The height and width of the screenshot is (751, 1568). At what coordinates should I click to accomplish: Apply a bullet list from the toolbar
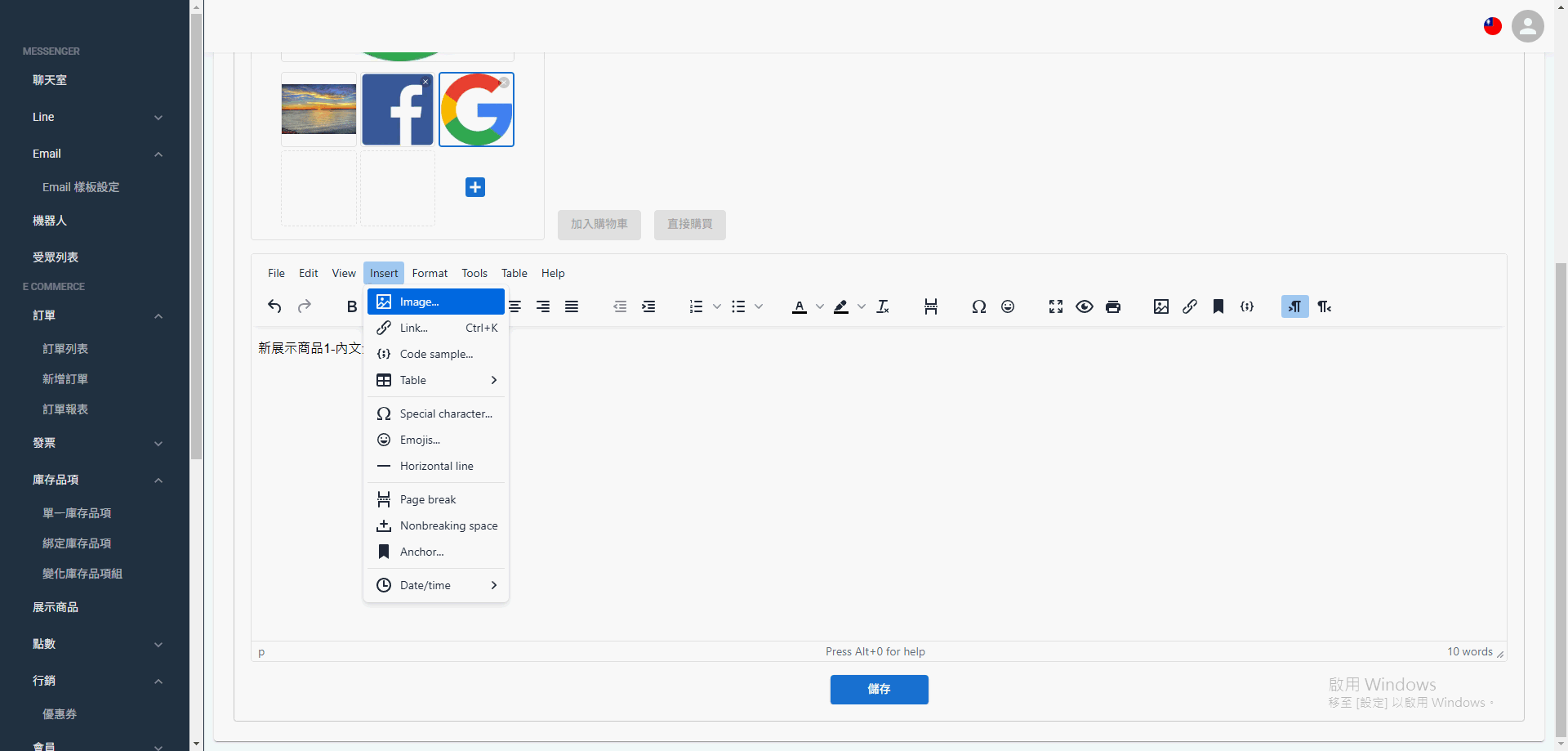pos(738,306)
